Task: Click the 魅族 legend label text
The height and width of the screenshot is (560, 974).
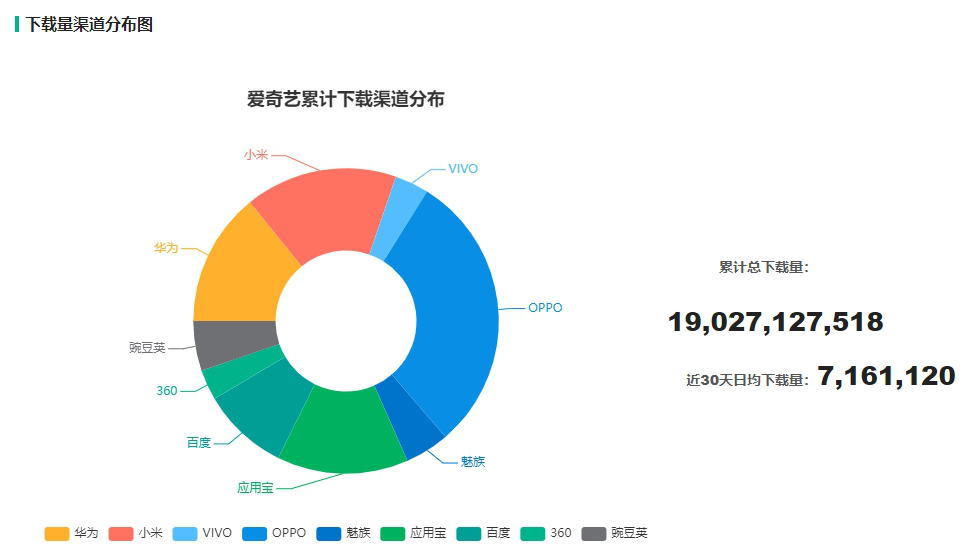Action: pos(358,533)
